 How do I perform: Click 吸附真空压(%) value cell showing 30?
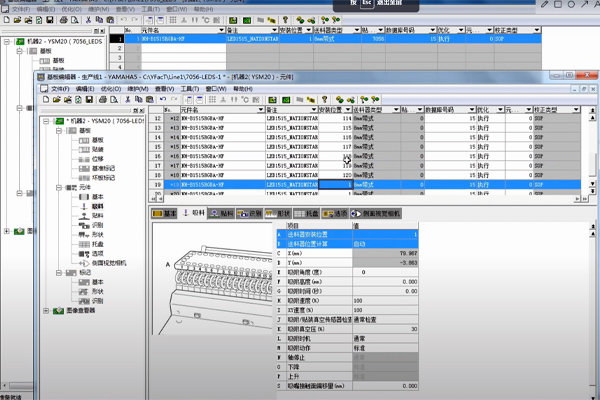pyautogui.click(x=385, y=329)
